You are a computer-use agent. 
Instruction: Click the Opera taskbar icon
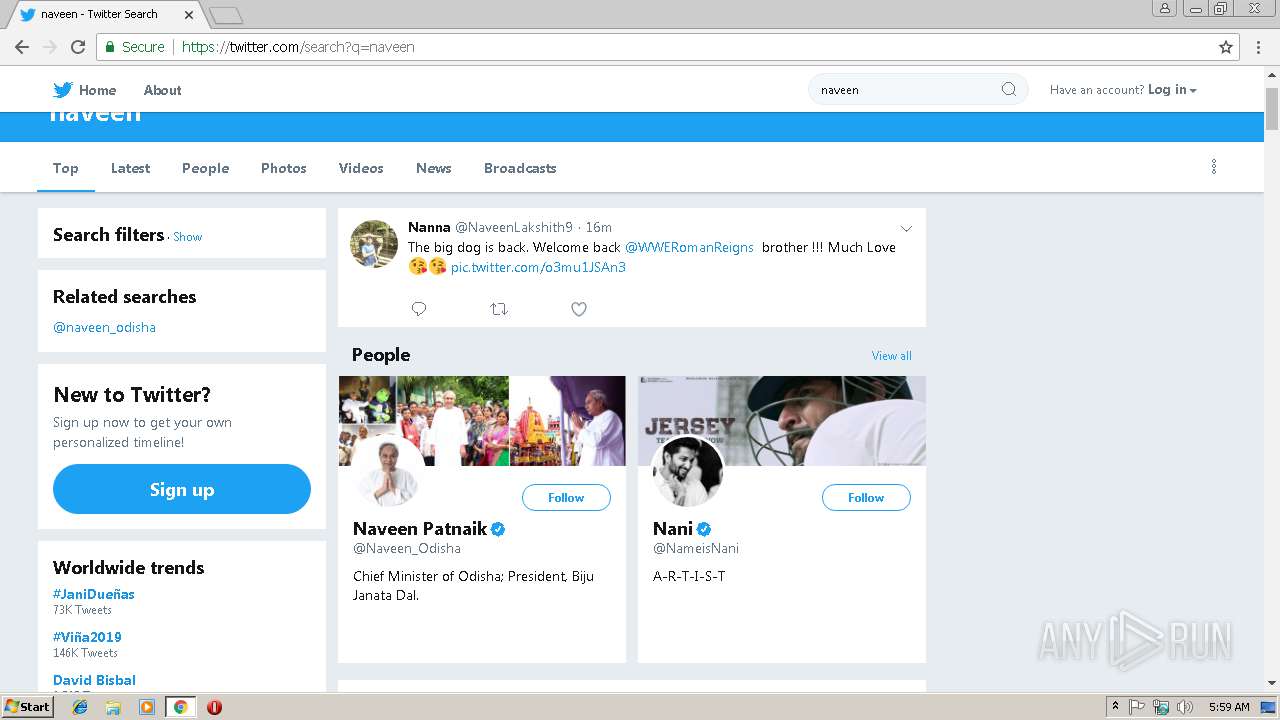[x=214, y=707]
